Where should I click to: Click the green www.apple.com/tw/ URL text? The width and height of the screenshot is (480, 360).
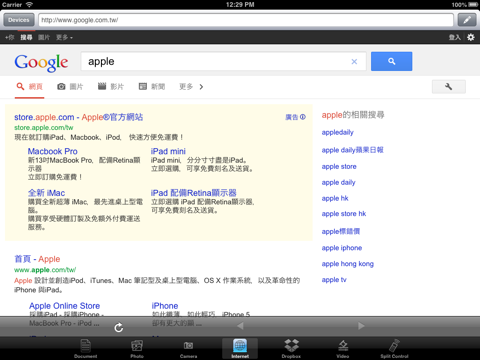(45, 270)
